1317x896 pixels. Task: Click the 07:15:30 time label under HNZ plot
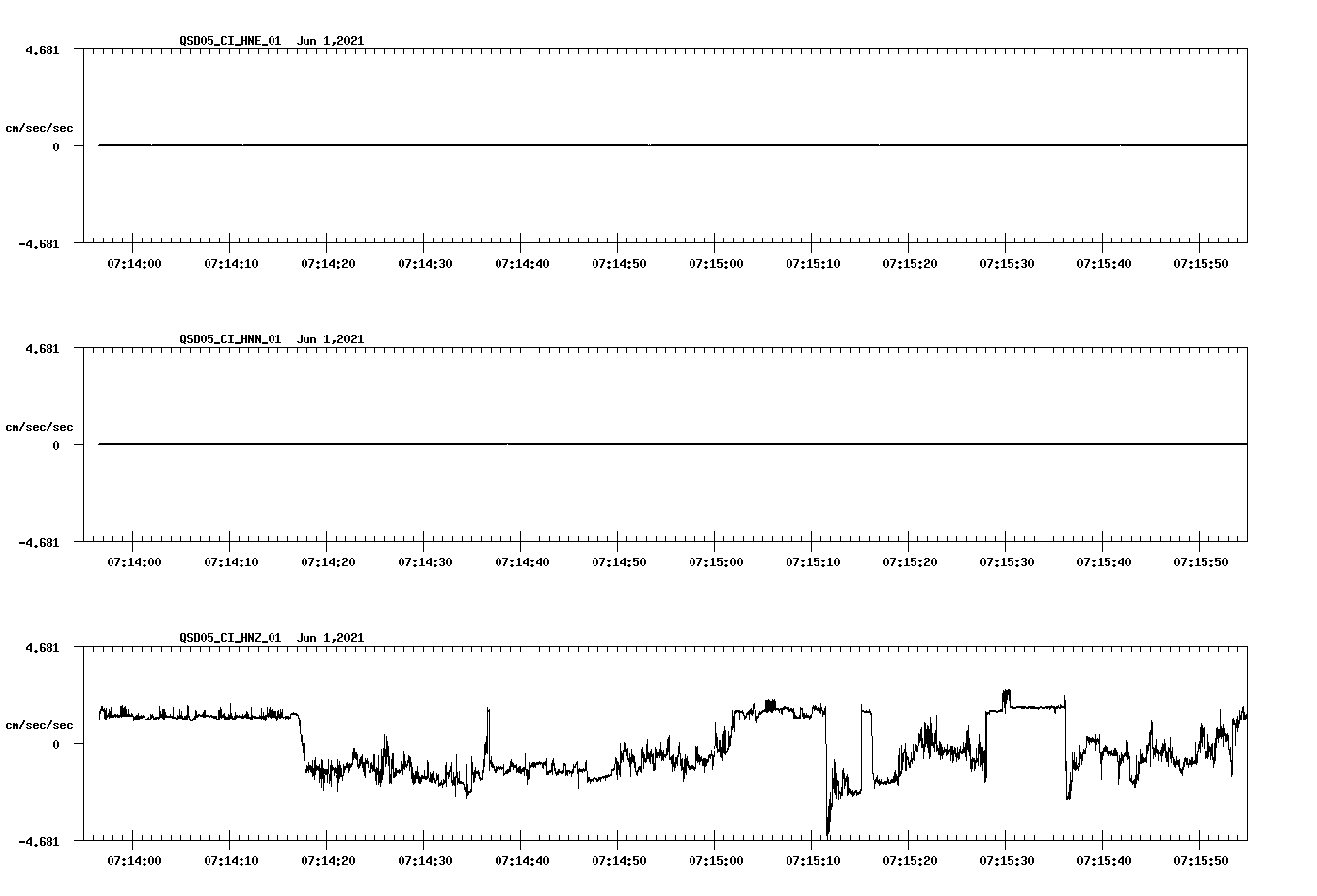tap(1007, 860)
